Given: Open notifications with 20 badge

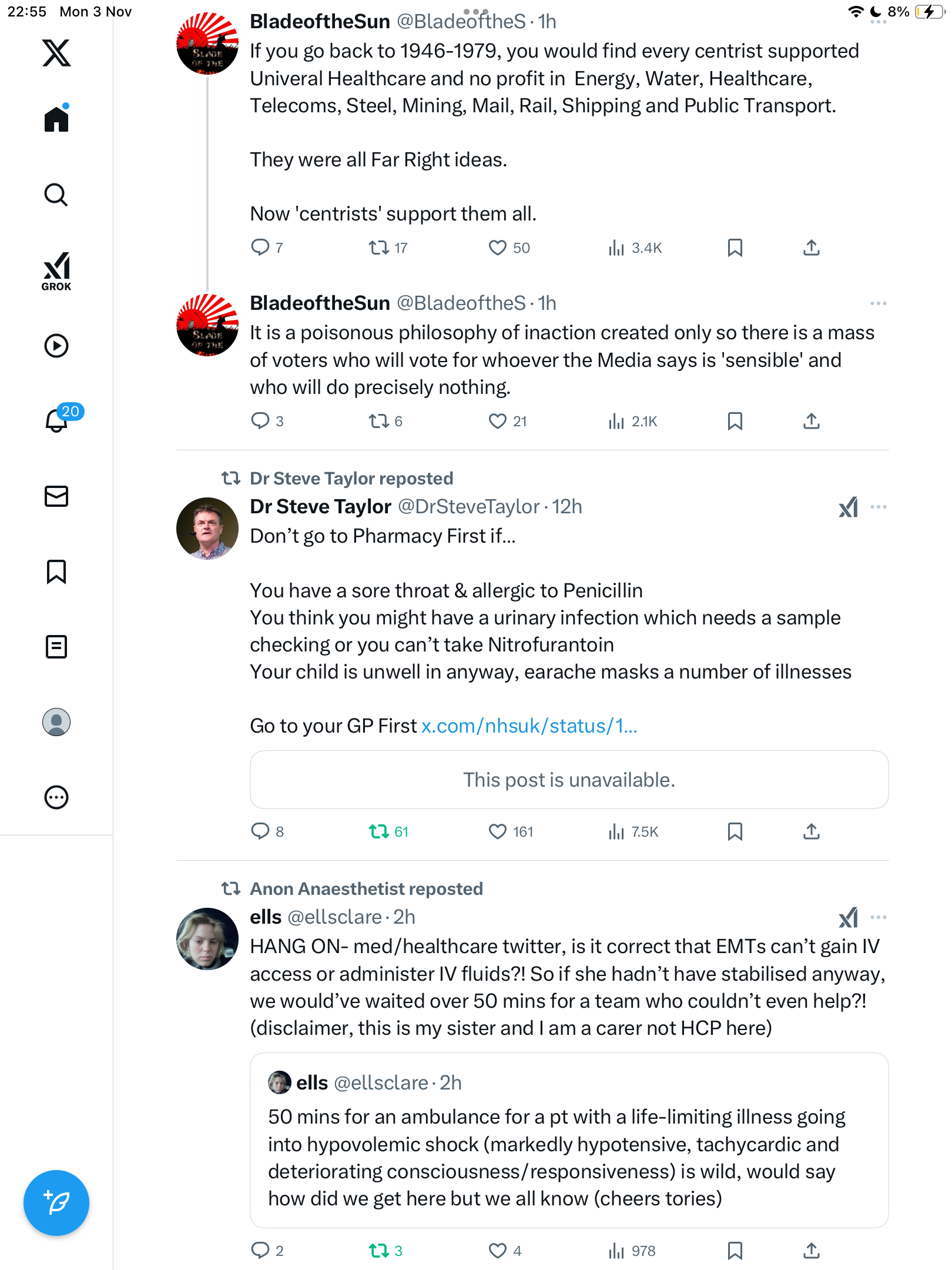Looking at the screenshot, I should pyautogui.click(x=58, y=420).
